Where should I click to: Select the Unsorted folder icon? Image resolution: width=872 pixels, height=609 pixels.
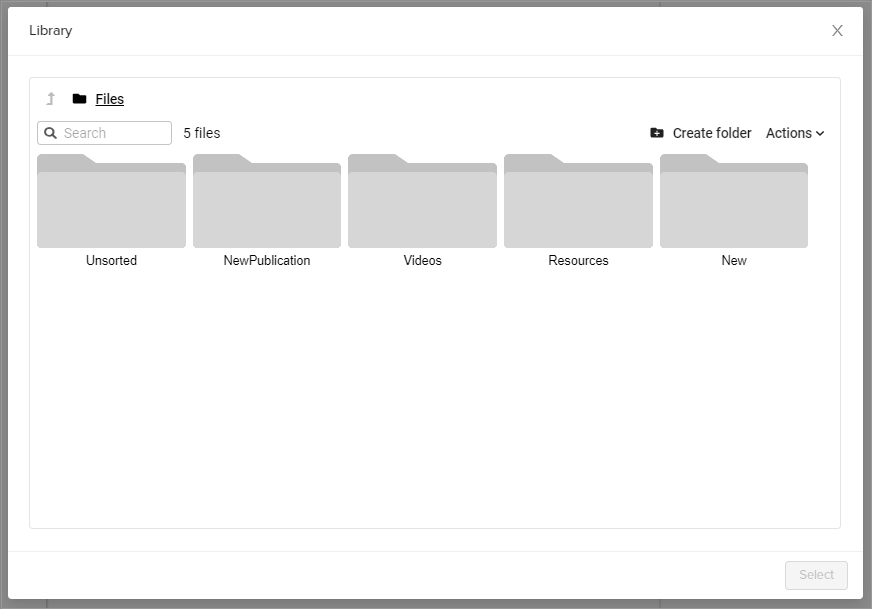click(111, 201)
